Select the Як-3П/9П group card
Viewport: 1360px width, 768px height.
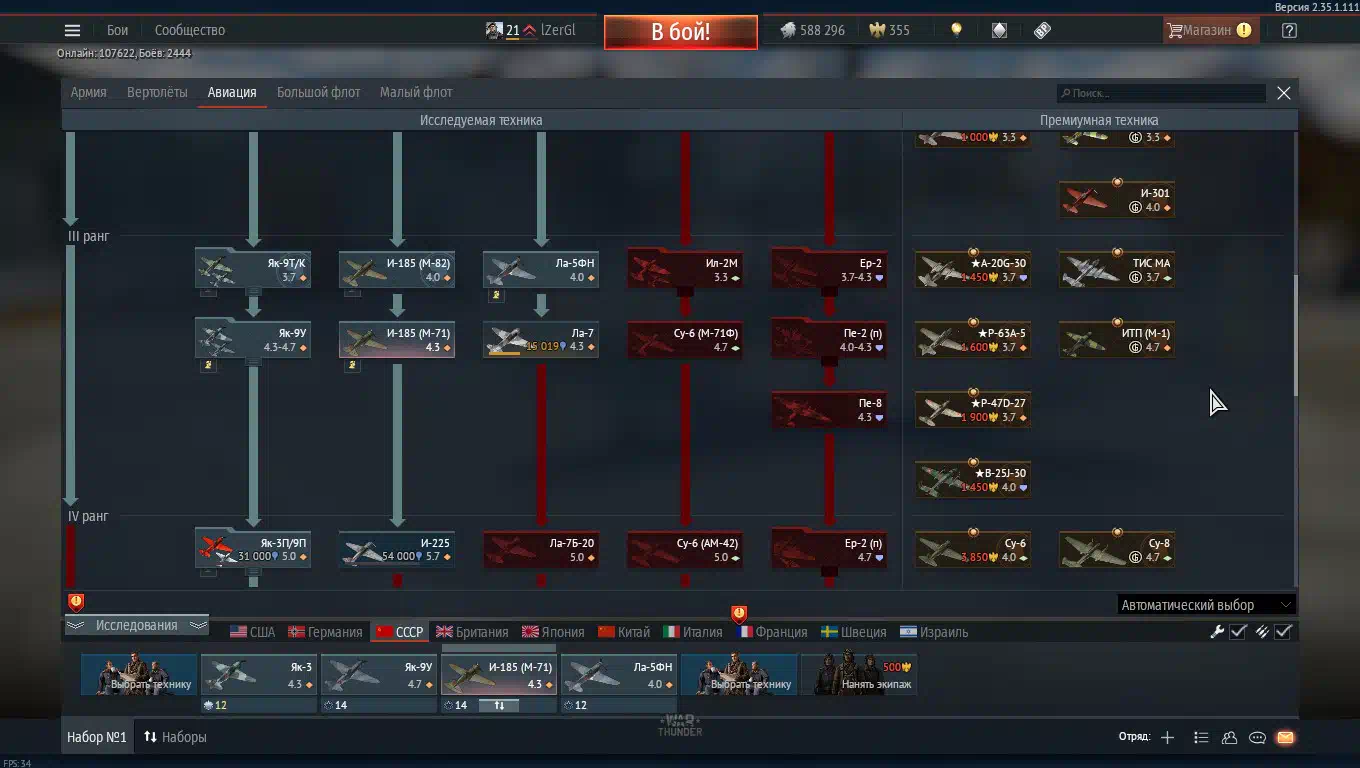pos(253,550)
